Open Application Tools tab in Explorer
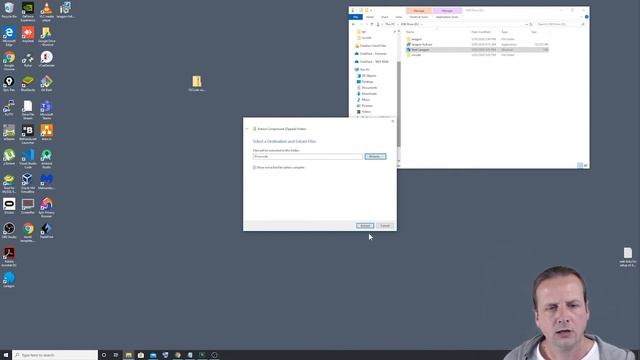The height and width of the screenshot is (360, 640). point(447,17)
